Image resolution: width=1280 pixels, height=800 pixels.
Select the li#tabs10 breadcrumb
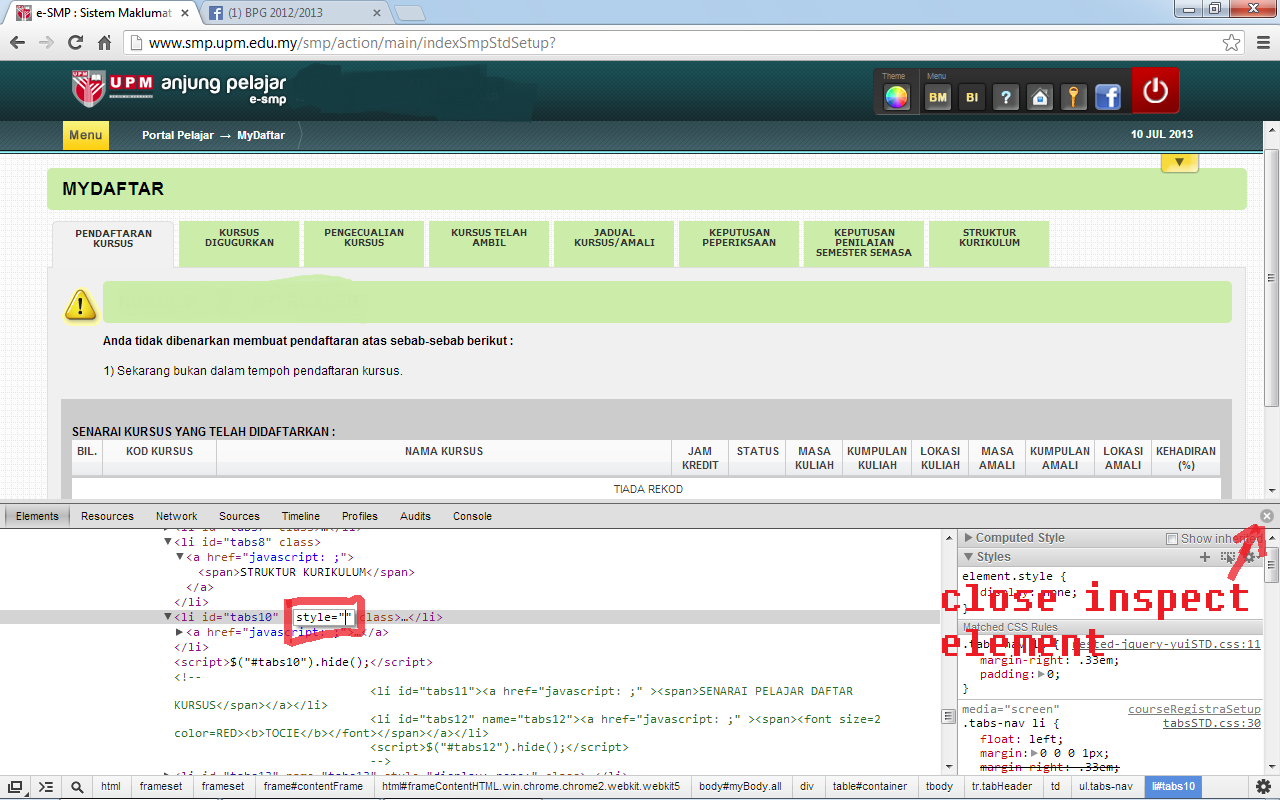1173,787
